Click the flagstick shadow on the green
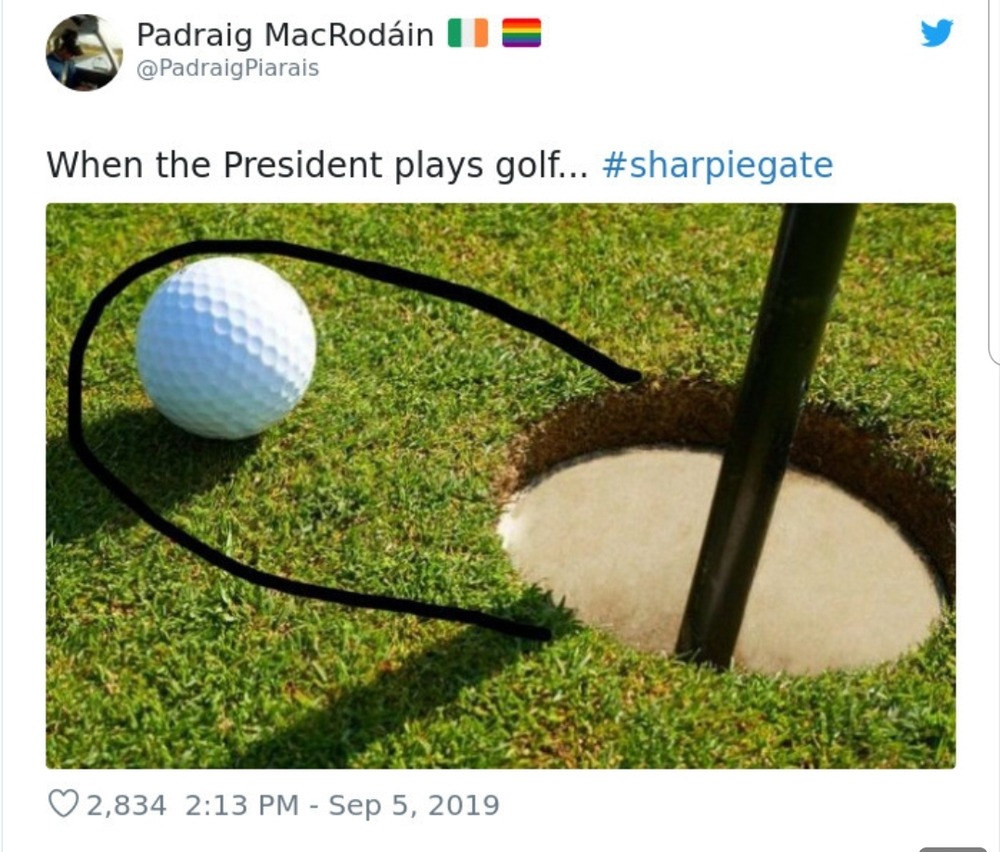 (383, 701)
